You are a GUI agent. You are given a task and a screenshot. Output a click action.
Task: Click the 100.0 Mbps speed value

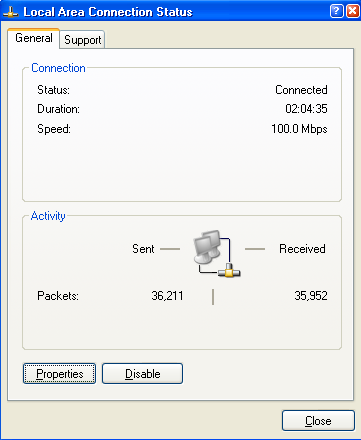(x=299, y=129)
